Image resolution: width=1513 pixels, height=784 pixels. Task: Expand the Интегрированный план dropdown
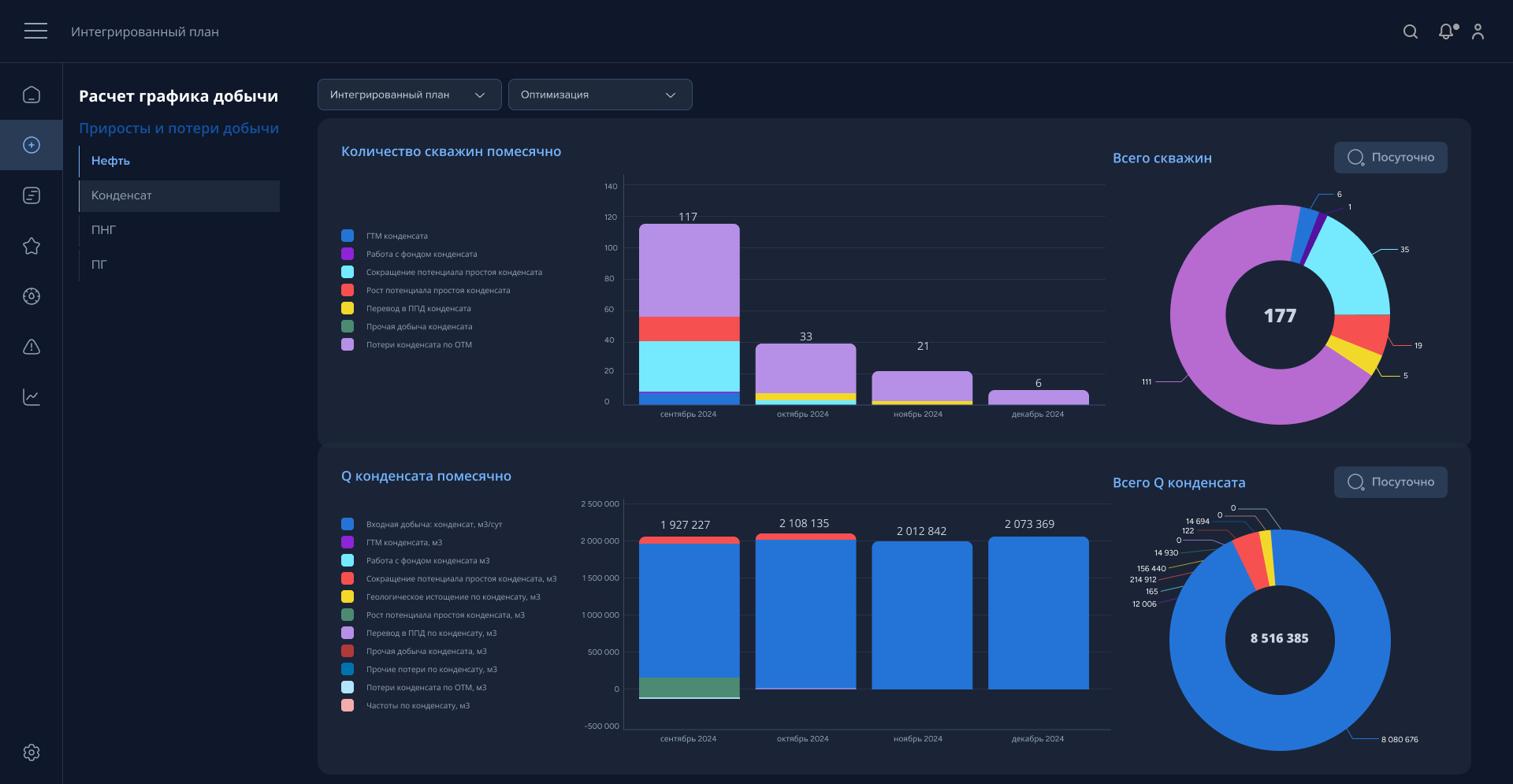pyautogui.click(x=409, y=95)
